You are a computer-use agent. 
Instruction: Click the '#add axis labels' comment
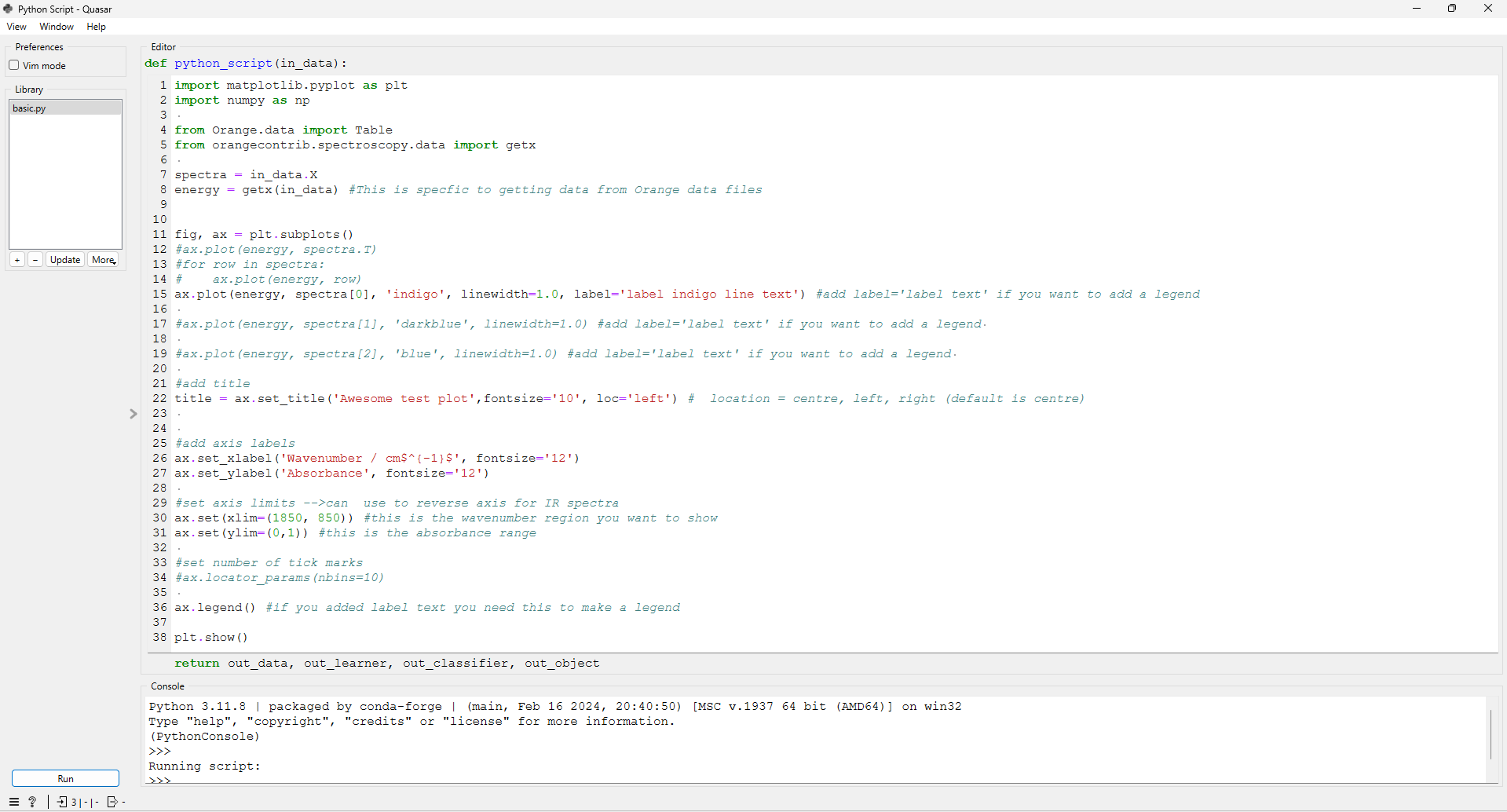point(235,443)
